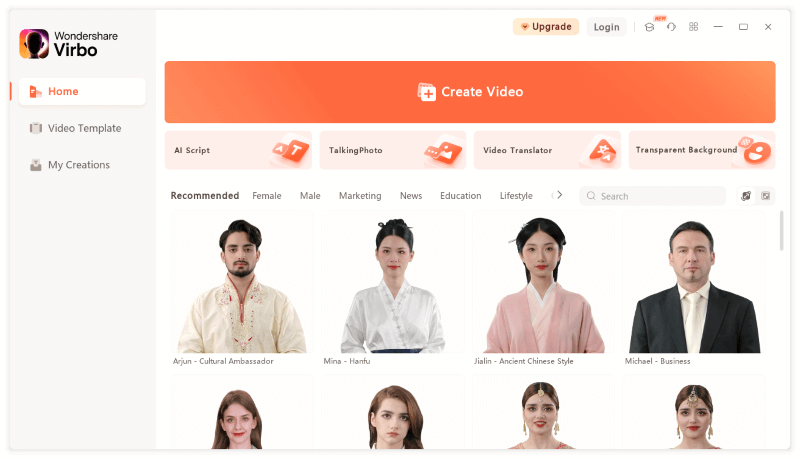Click the Create Video banner
Screen dimensions: 800x459
click(470, 92)
